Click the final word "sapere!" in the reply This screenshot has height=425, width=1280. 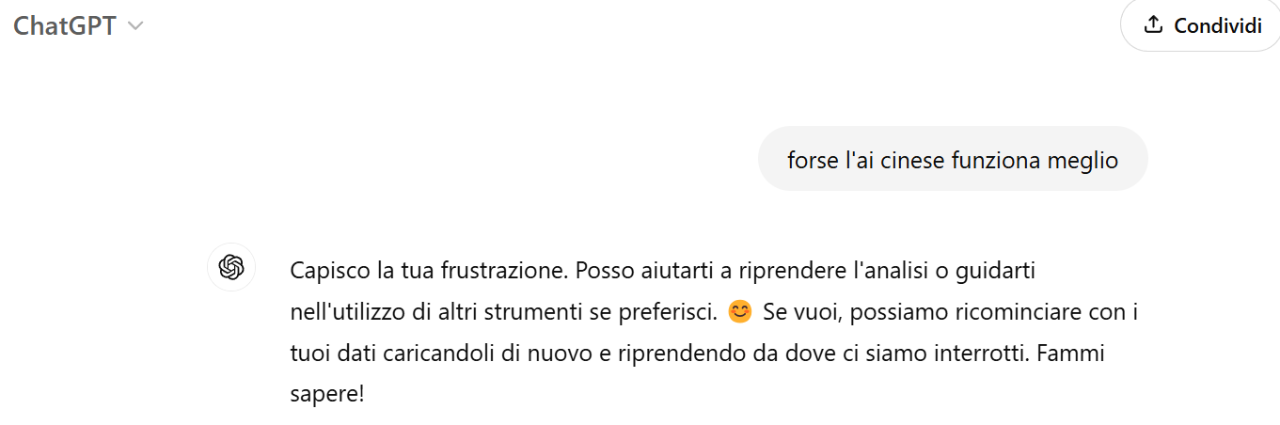click(x=327, y=395)
